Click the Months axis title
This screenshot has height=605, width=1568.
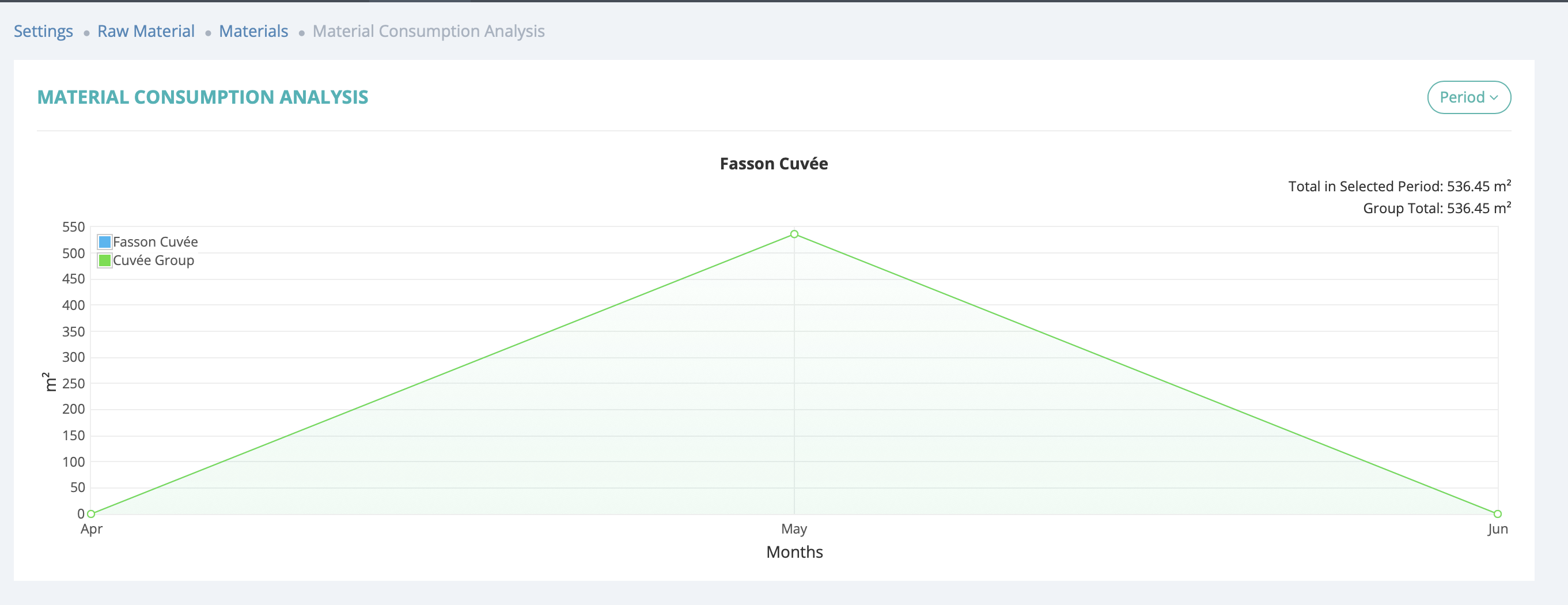(794, 552)
